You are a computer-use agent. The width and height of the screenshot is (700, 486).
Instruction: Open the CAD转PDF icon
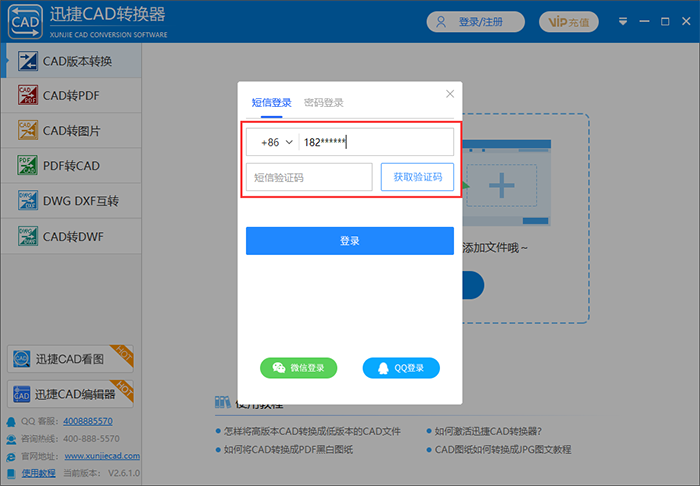[27, 95]
